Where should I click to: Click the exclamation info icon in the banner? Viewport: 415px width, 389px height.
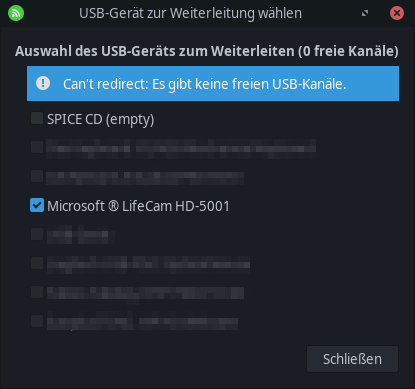click(43, 83)
